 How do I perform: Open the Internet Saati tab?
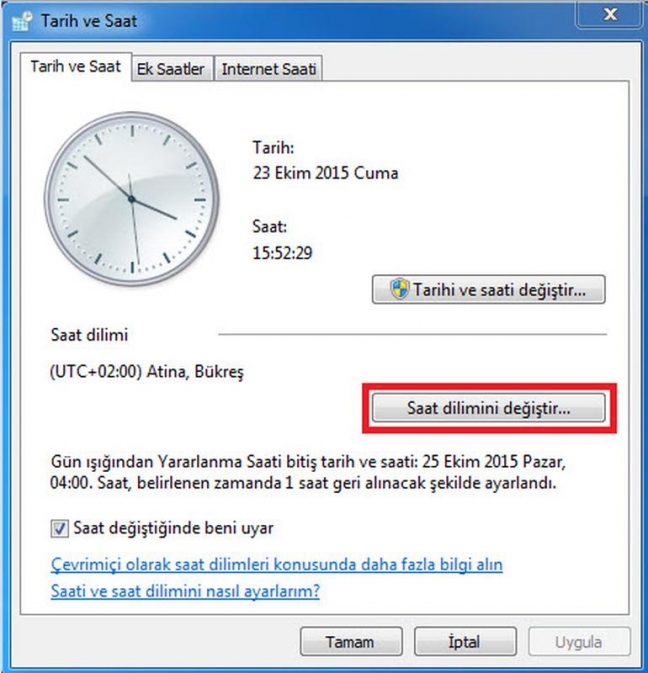(269, 69)
